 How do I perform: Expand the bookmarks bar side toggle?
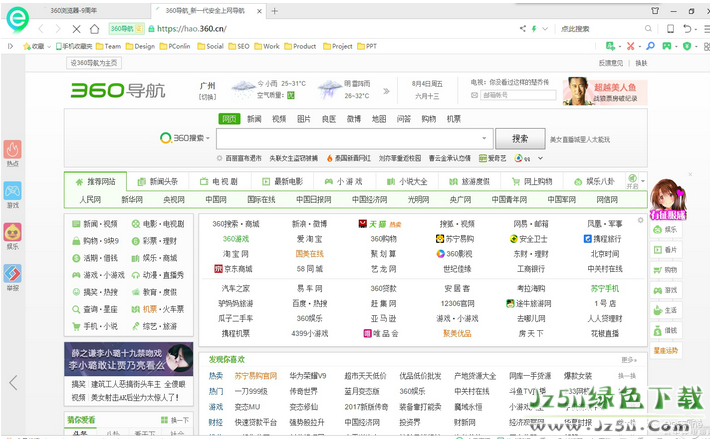(x=10, y=46)
